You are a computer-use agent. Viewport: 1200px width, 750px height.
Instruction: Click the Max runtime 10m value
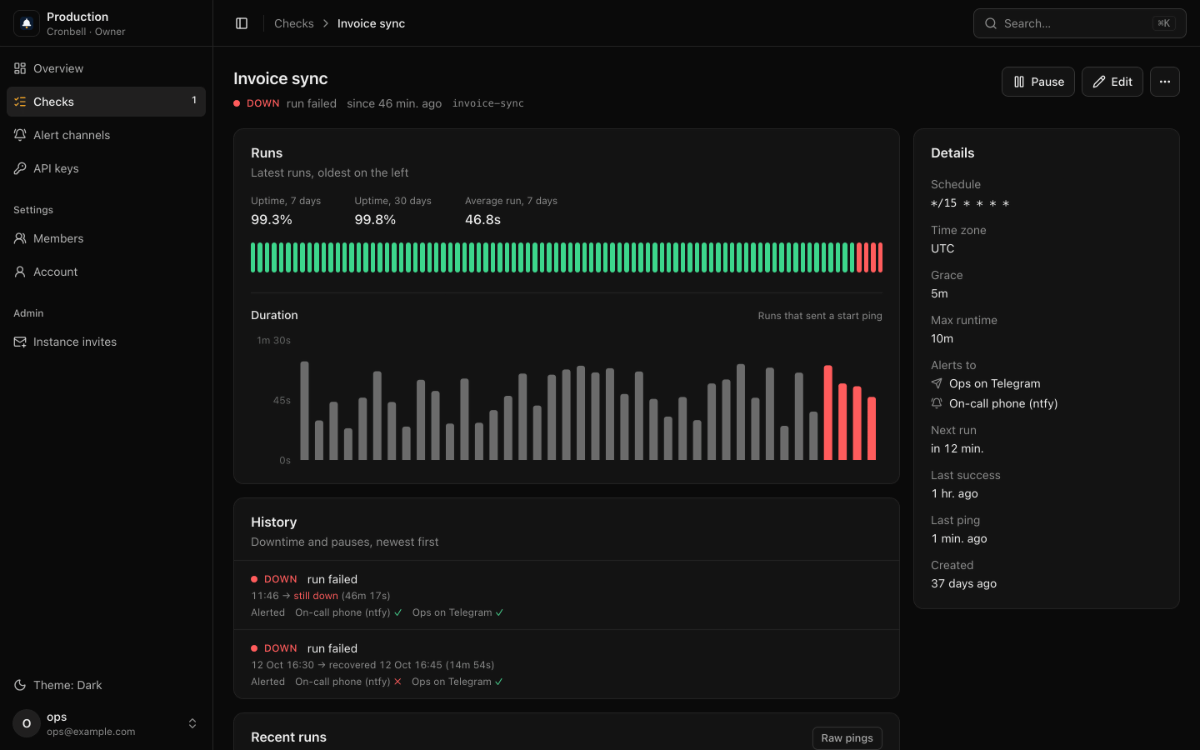coord(942,338)
